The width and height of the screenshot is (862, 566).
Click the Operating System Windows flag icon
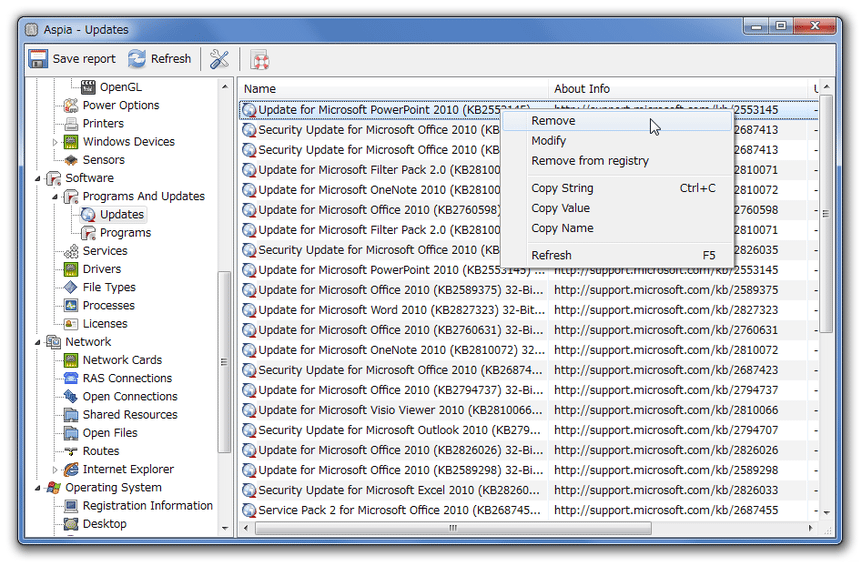(54, 487)
